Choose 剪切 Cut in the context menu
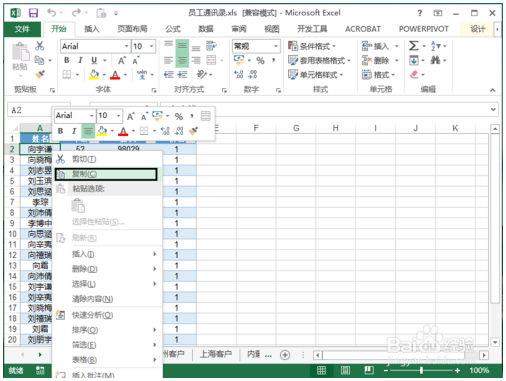This screenshot has width=506, height=381. tap(107, 159)
